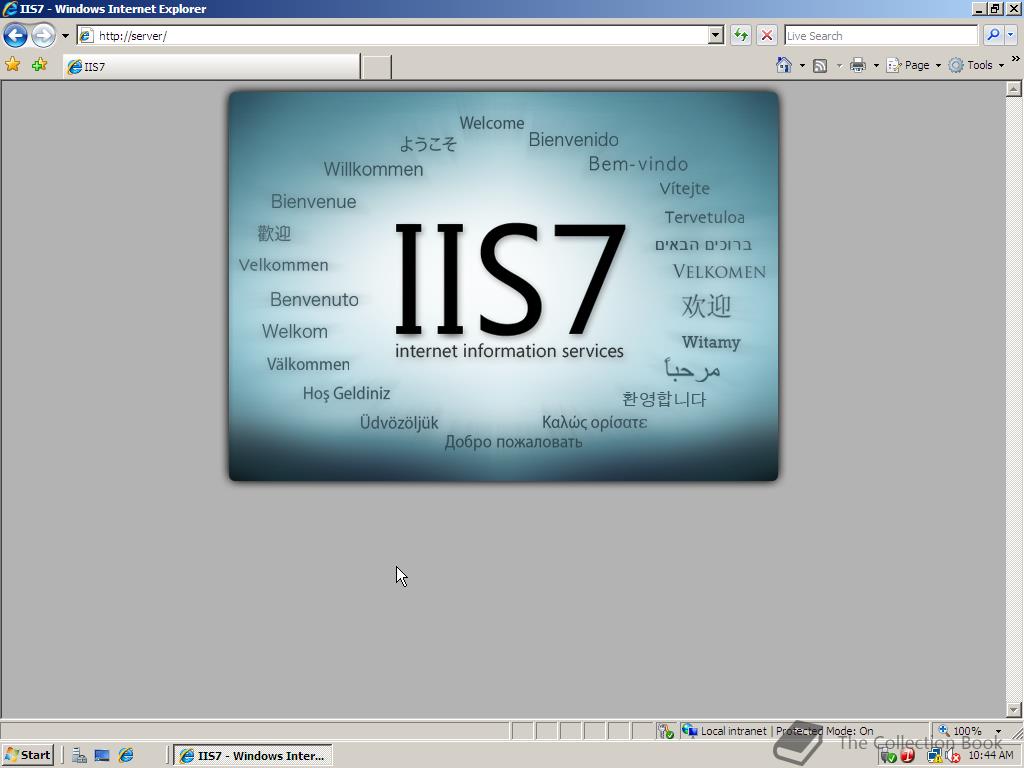Launch Server Manager from Quick Launch
1024x768 pixels.
pyautogui.click(x=79, y=756)
